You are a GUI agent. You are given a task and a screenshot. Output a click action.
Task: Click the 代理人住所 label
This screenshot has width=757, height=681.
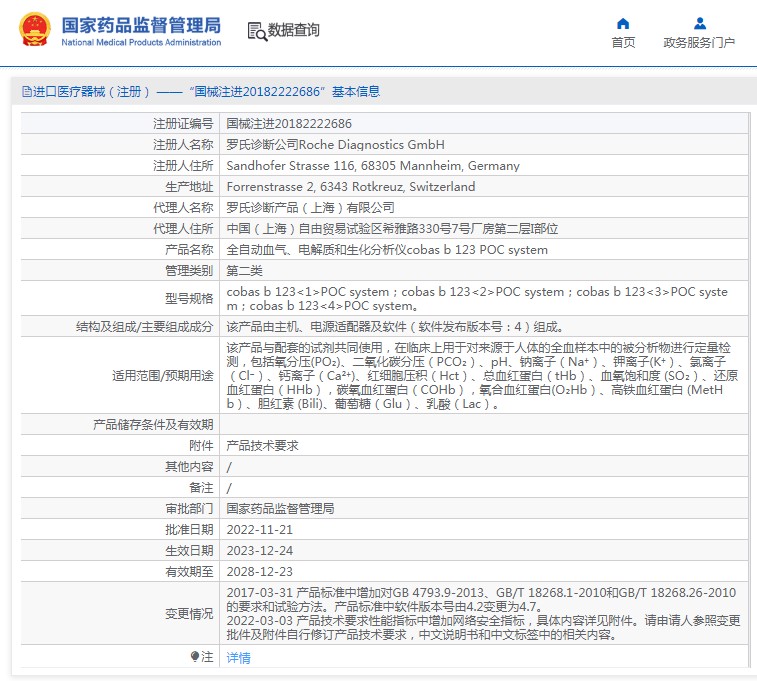[x=183, y=229]
